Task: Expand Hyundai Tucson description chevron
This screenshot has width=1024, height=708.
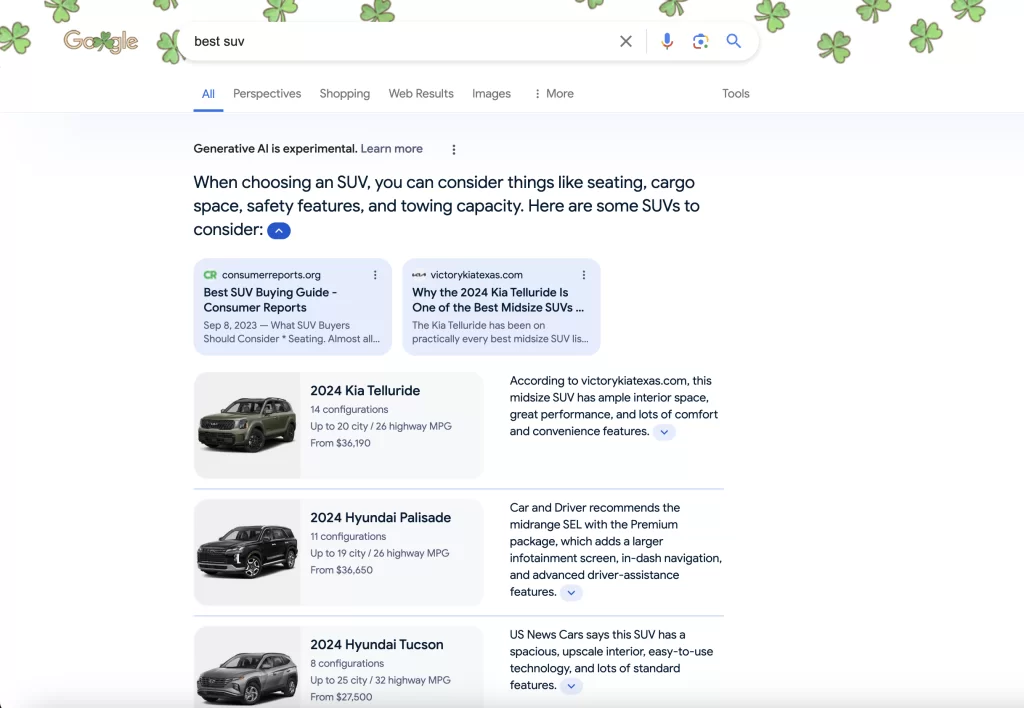Action: (x=571, y=686)
